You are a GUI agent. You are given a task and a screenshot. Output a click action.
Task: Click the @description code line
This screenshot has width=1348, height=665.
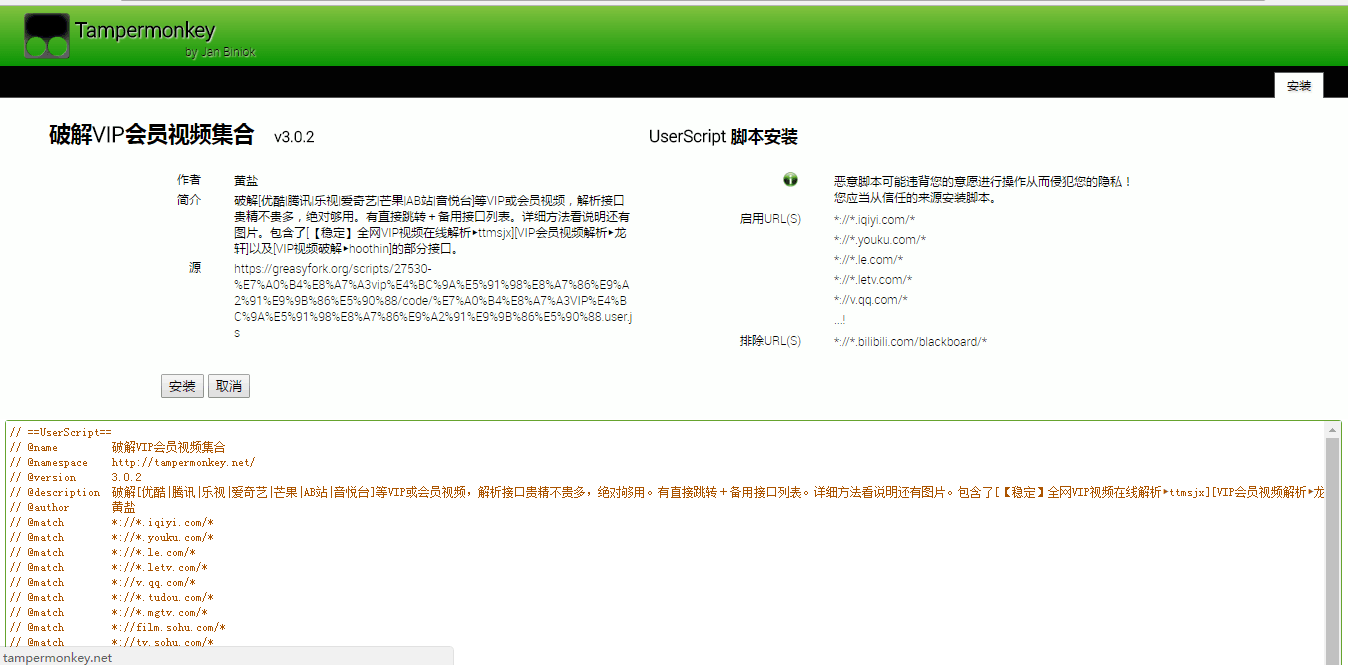[667, 492]
